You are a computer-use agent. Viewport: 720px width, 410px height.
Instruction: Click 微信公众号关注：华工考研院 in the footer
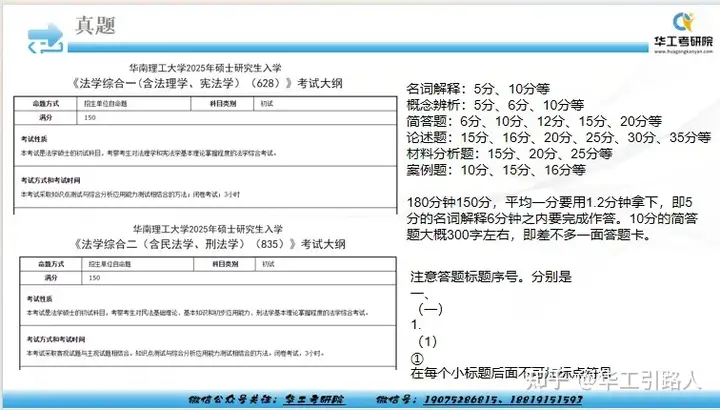click(x=266, y=399)
